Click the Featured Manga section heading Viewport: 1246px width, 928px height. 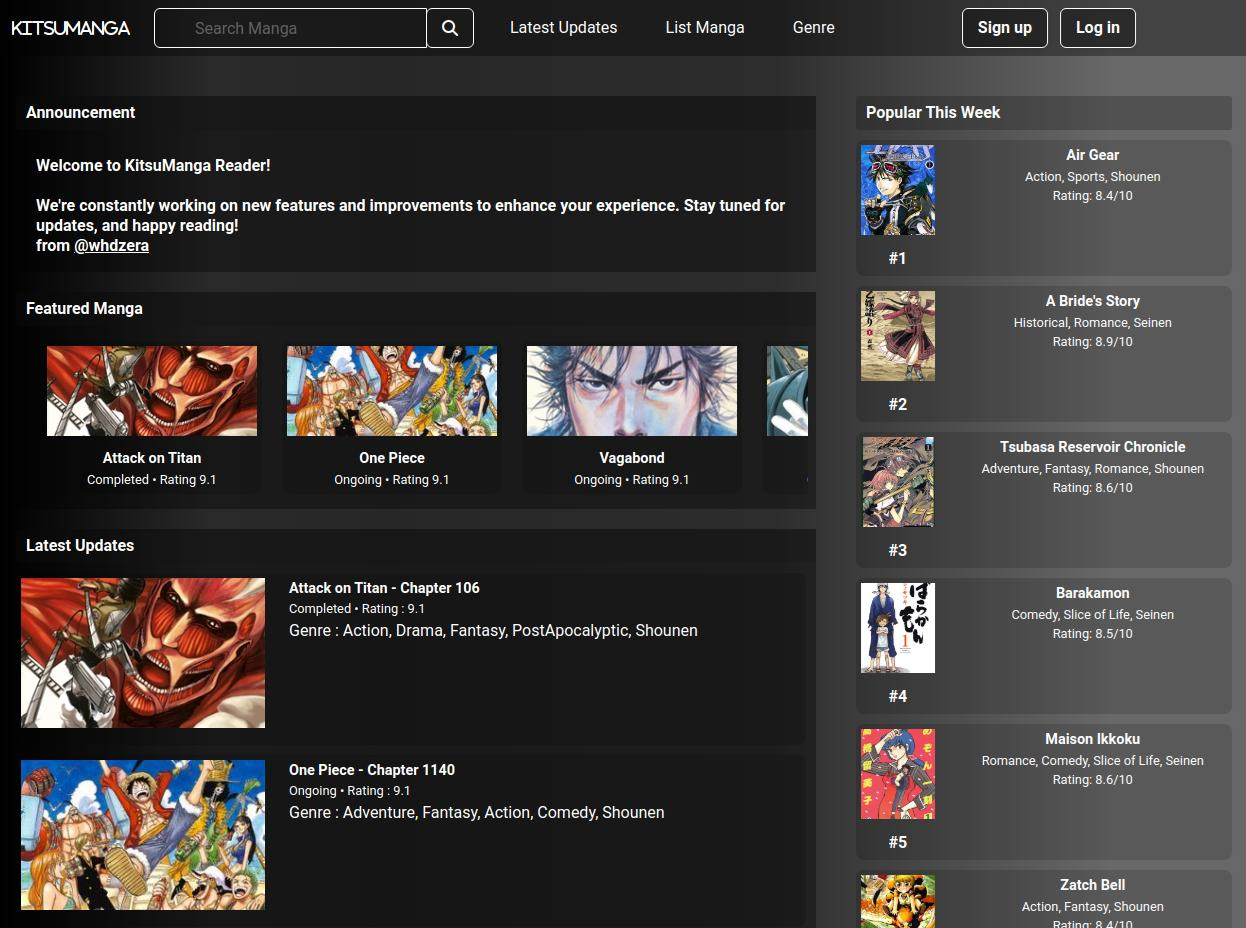[x=84, y=308]
